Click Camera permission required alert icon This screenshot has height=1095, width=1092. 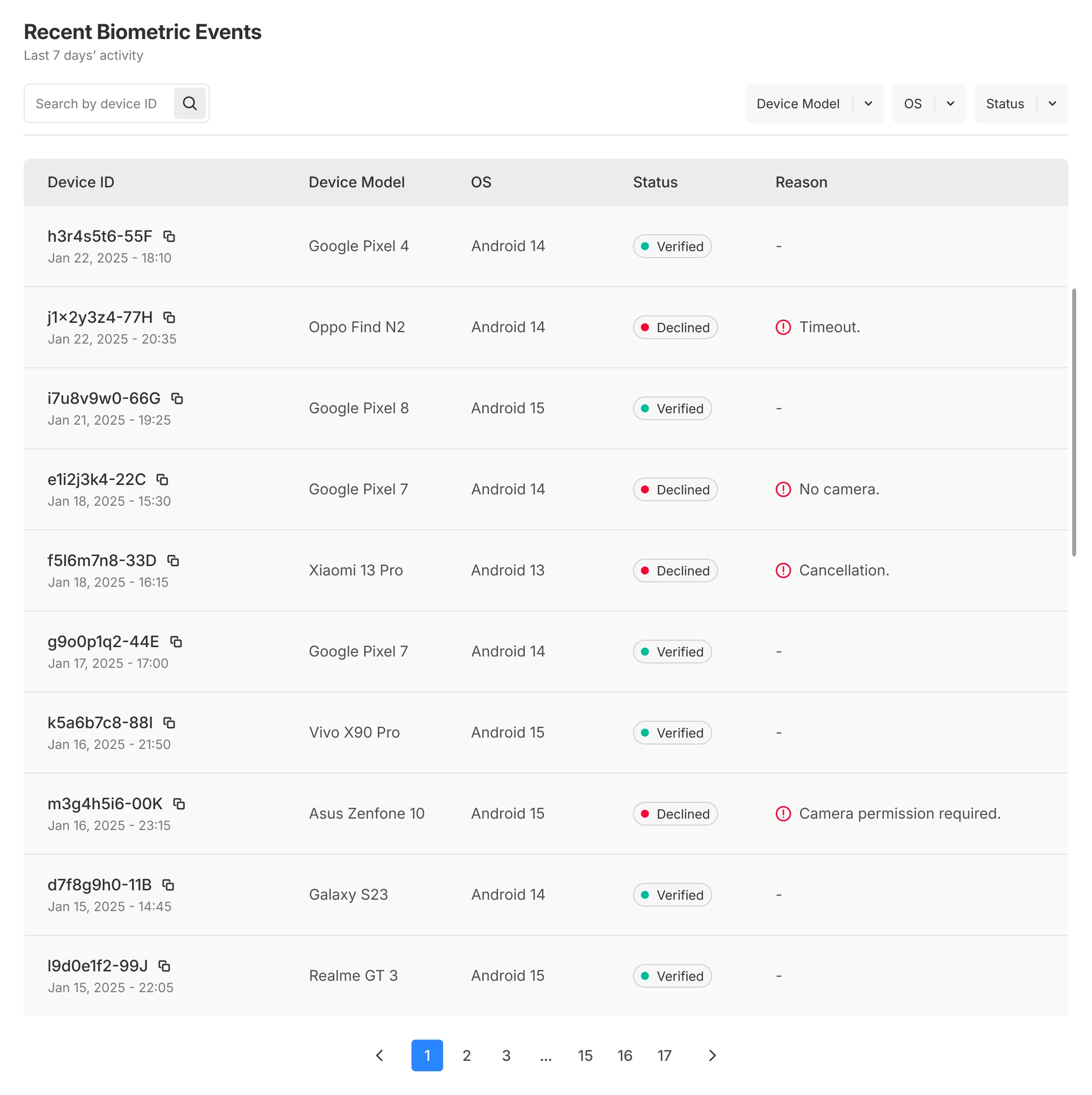pyautogui.click(x=783, y=813)
